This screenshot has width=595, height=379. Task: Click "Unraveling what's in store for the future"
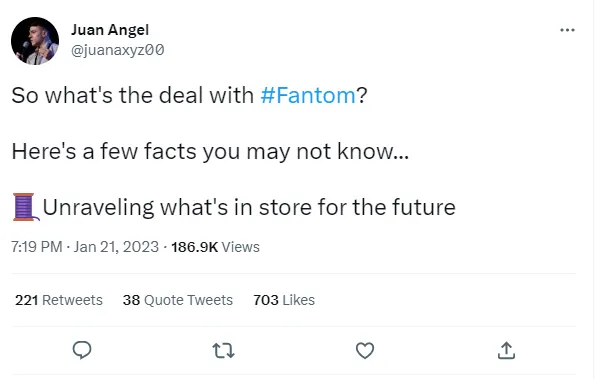(249, 208)
